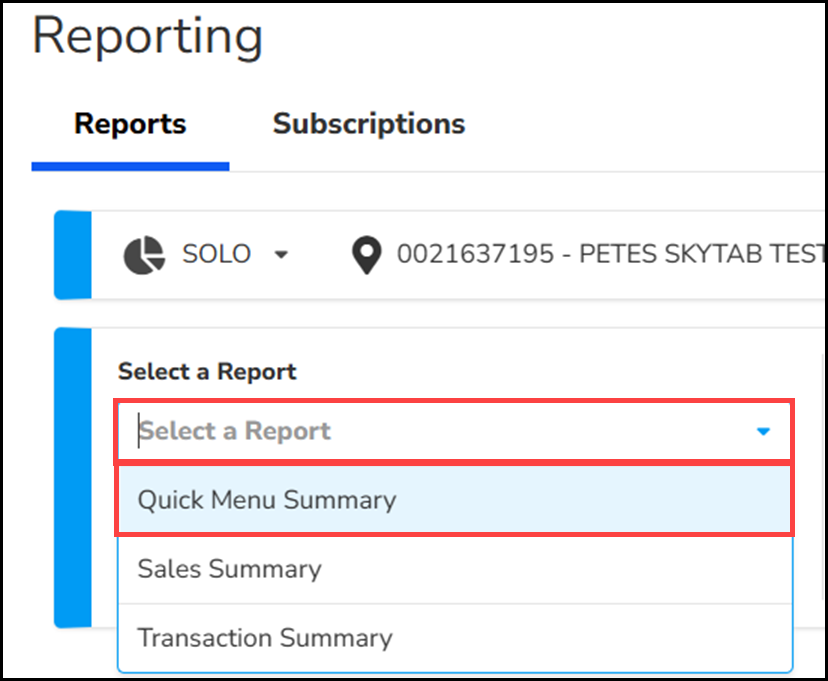Image resolution: width=828 pixels, height=681 pixels.
Task: Open the Subscriptions tab
Action: coord(368,124)
